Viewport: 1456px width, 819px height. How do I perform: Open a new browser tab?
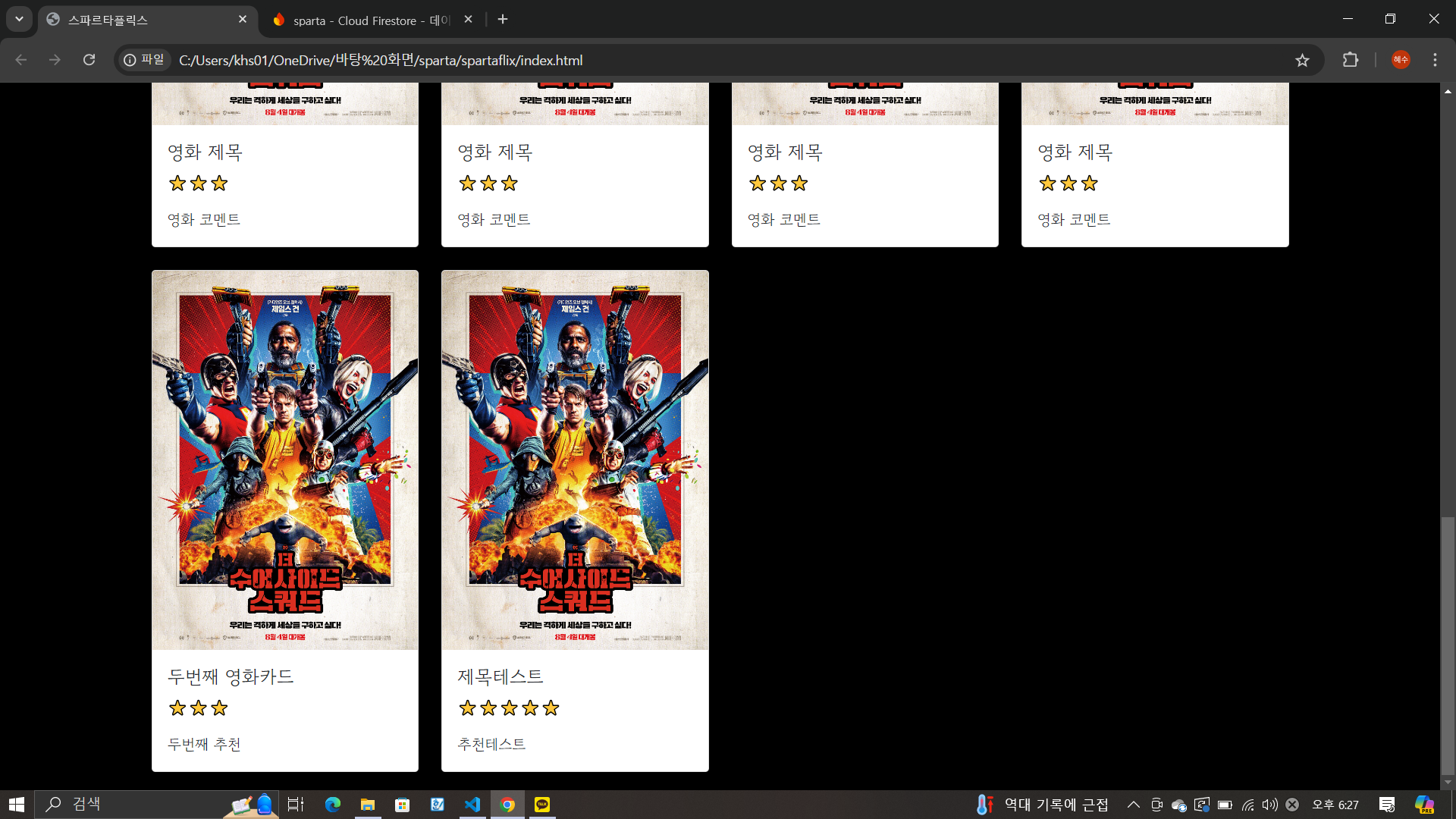point(503,20)
